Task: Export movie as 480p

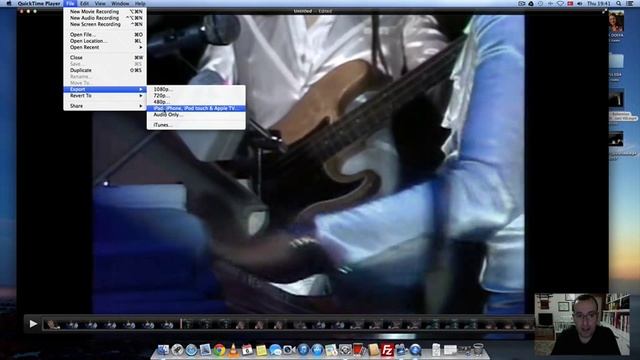Action: click(196, 102)
